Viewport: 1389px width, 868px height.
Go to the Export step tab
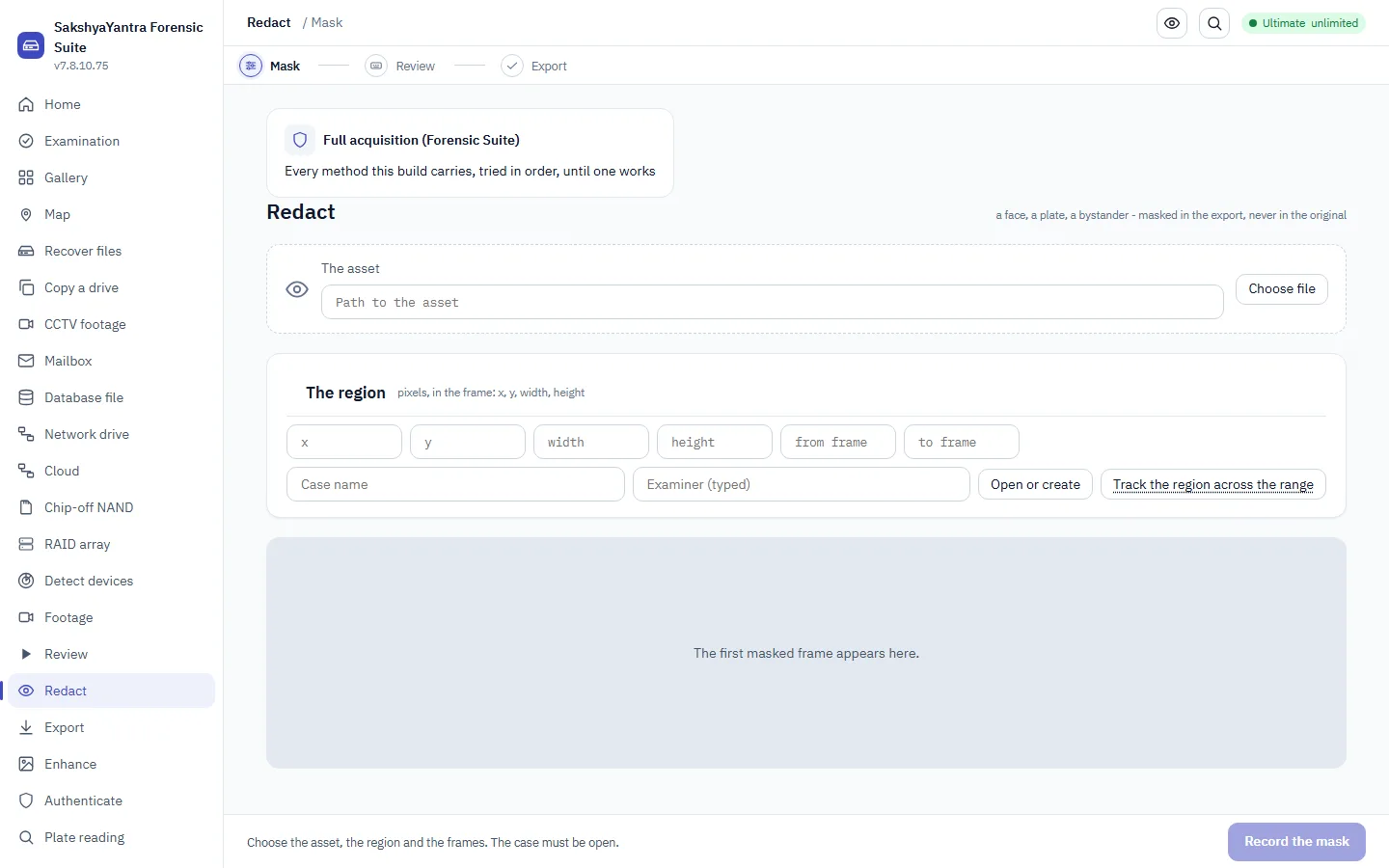(x=534, y=66)
